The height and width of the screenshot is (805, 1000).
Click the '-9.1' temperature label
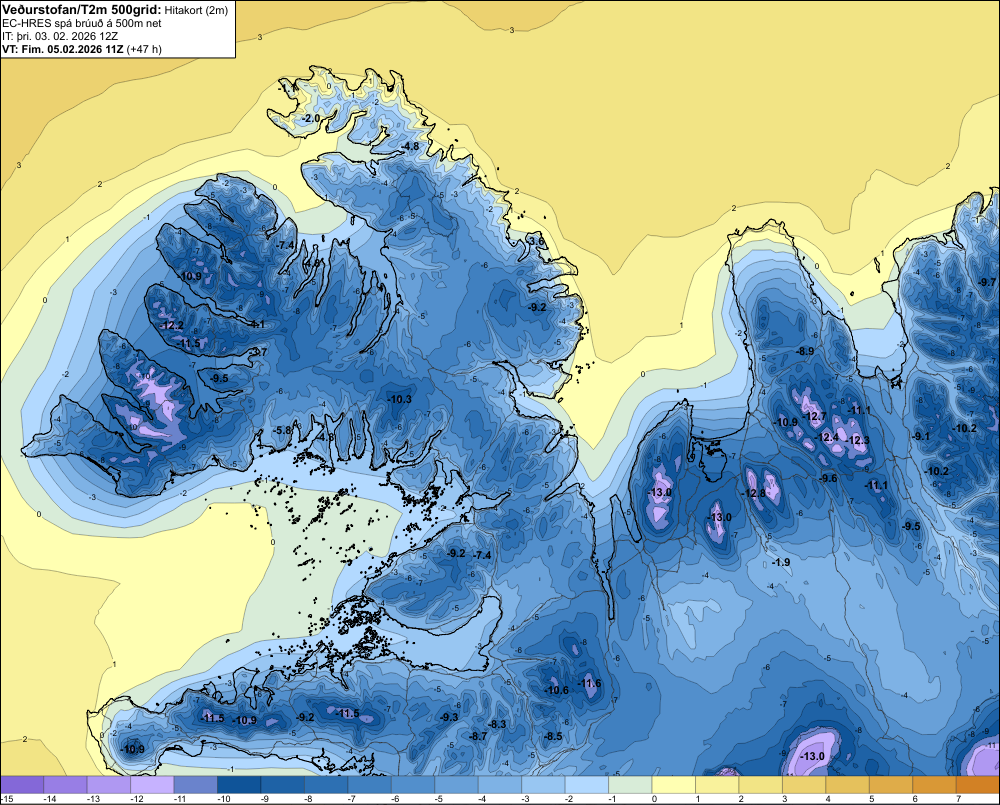(921, 436)
